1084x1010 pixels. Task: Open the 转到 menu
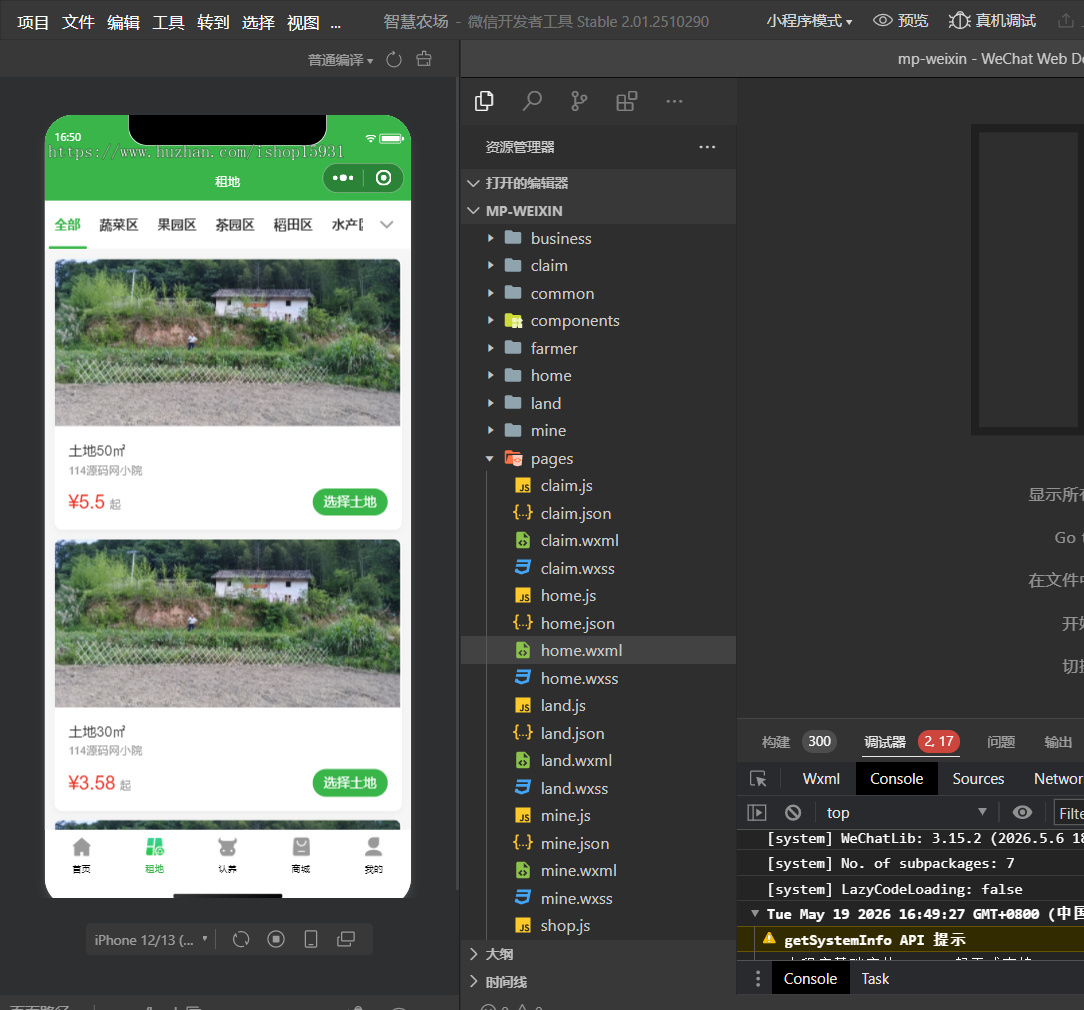coord(213,22)
